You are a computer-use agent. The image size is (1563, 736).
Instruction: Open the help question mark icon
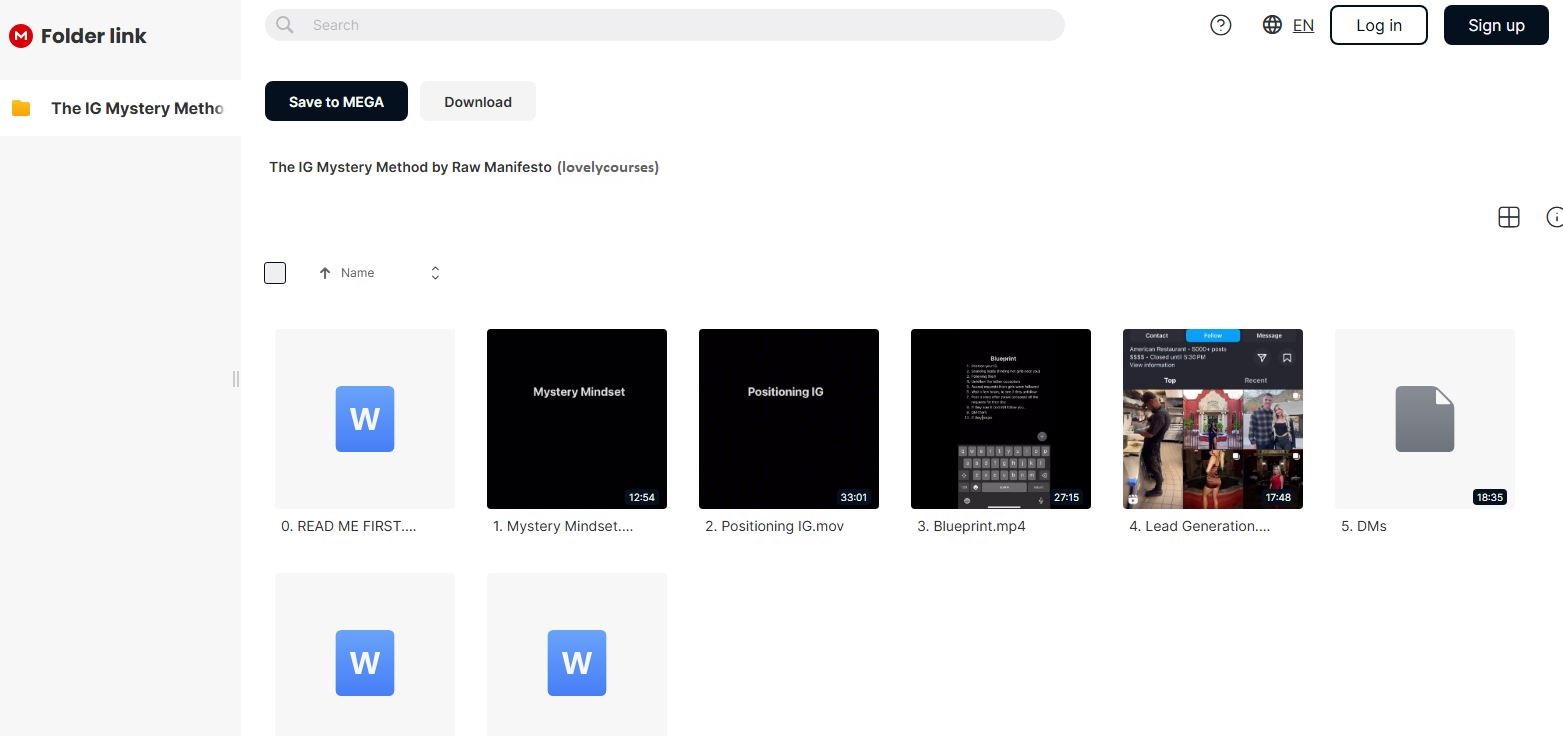click(1220, 25)
